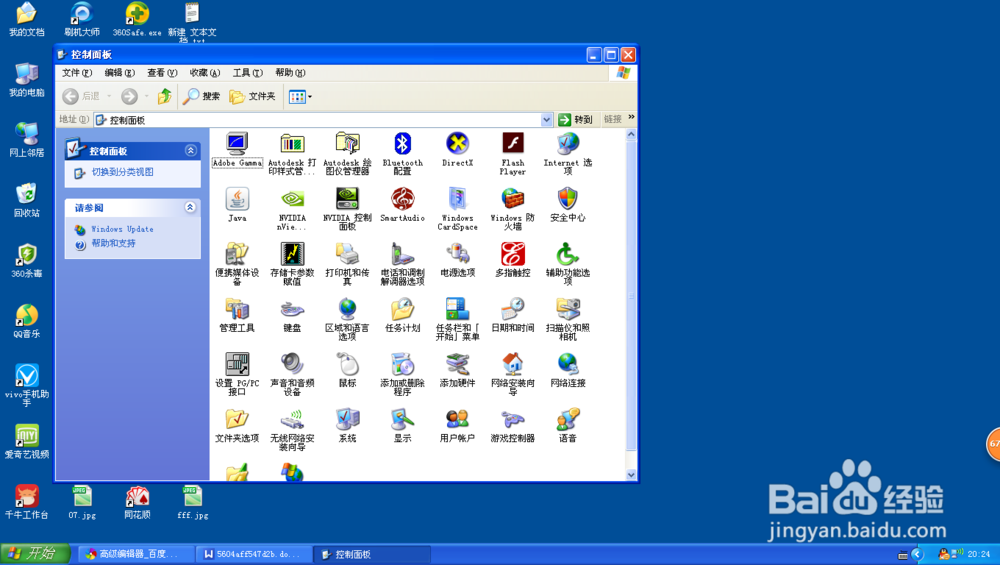Open the view mode dropdown in toolbar

click(310, 97)
